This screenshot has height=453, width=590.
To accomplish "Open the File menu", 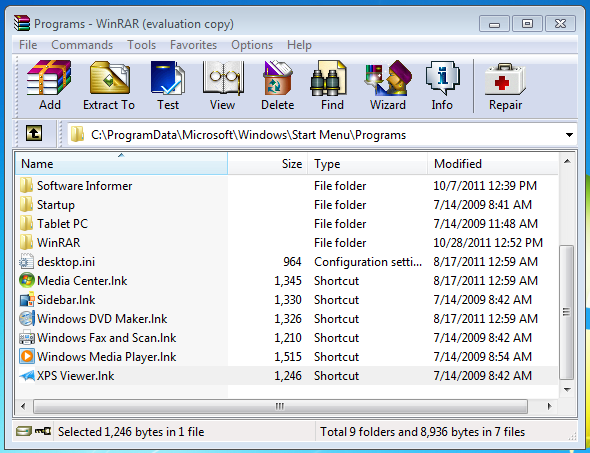I will pyautogui.click(x=28, y=45).
